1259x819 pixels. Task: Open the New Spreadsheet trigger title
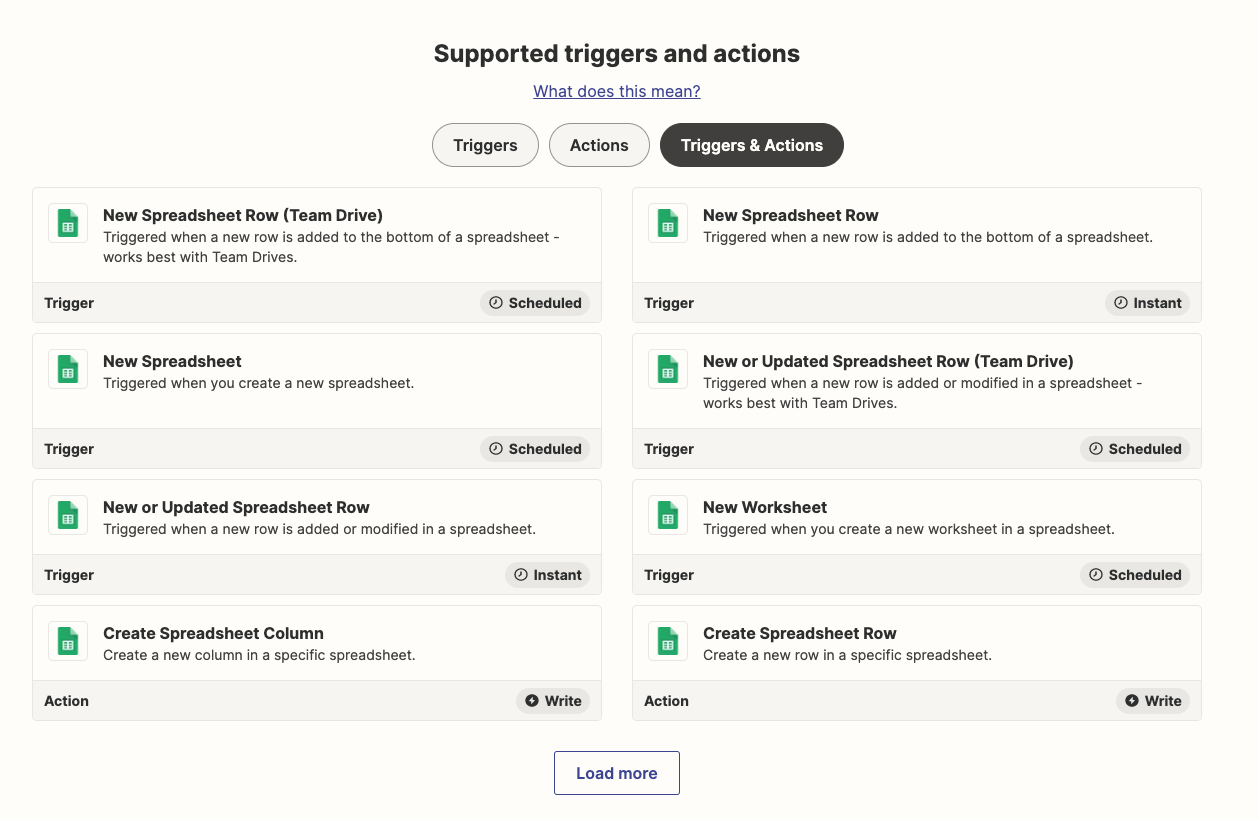(172, 361)
